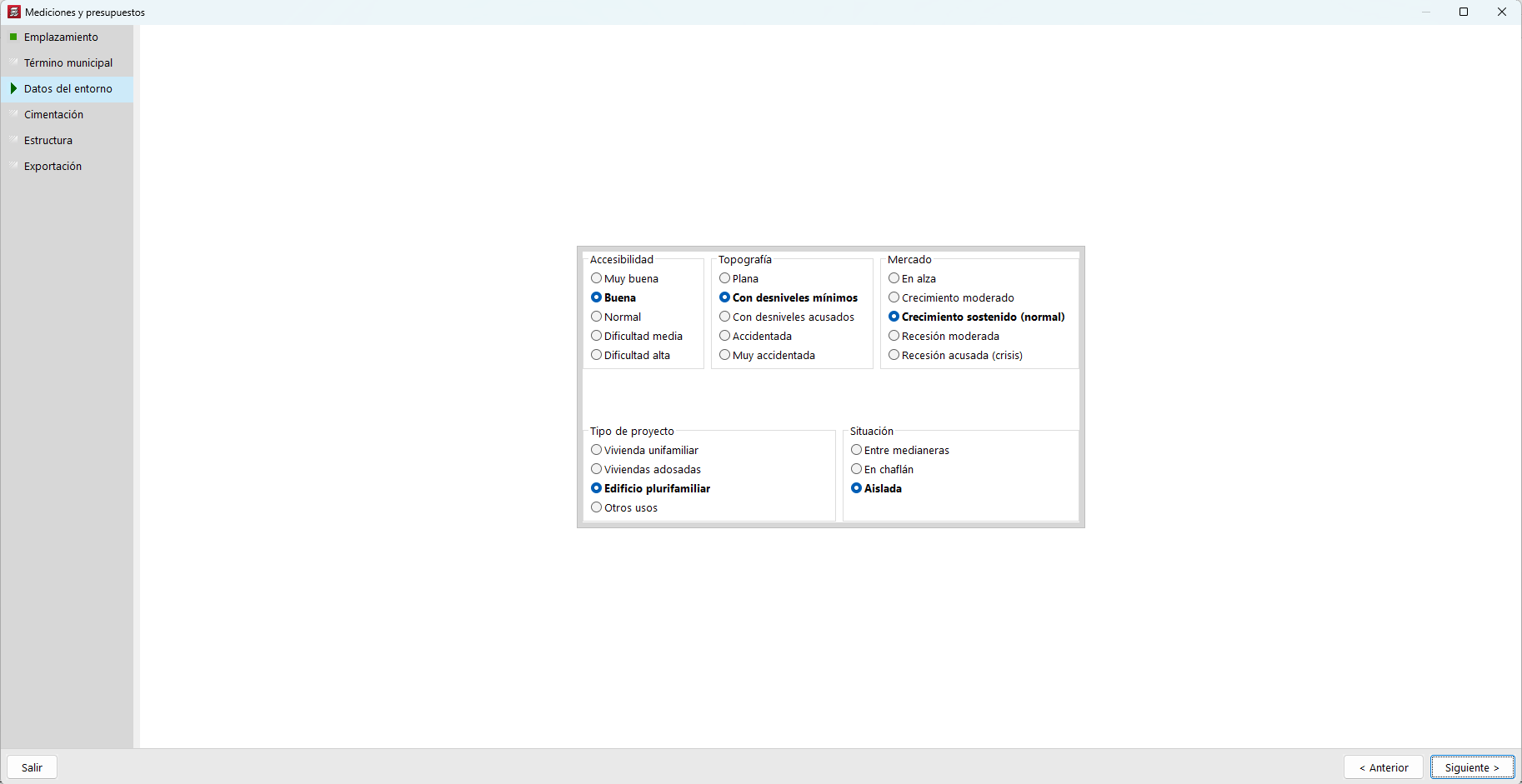Proceed with the Siguiente button

click(x=1472, y=767)
